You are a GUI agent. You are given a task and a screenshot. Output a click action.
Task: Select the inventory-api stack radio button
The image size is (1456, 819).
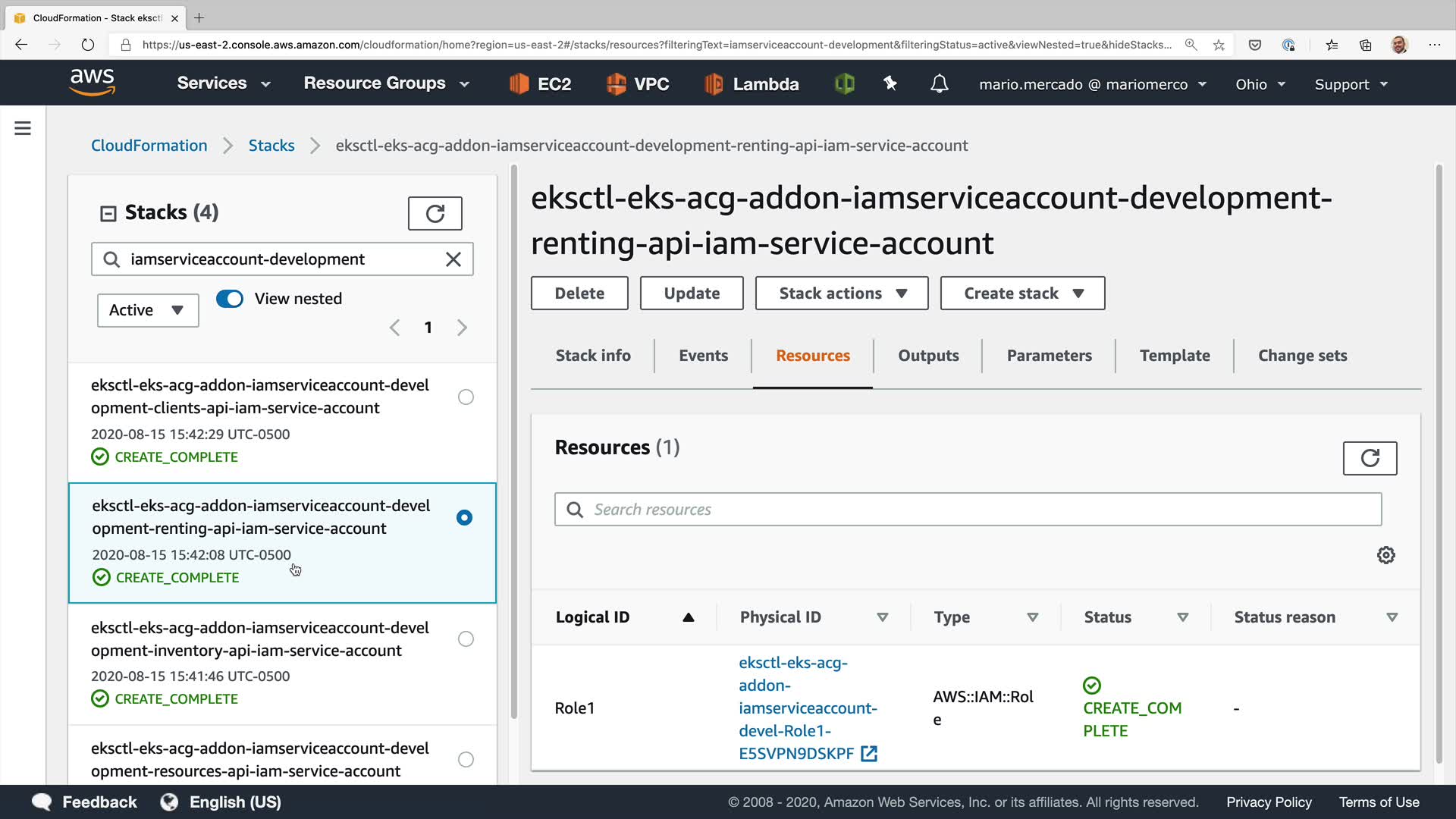[x=466, y=639]
